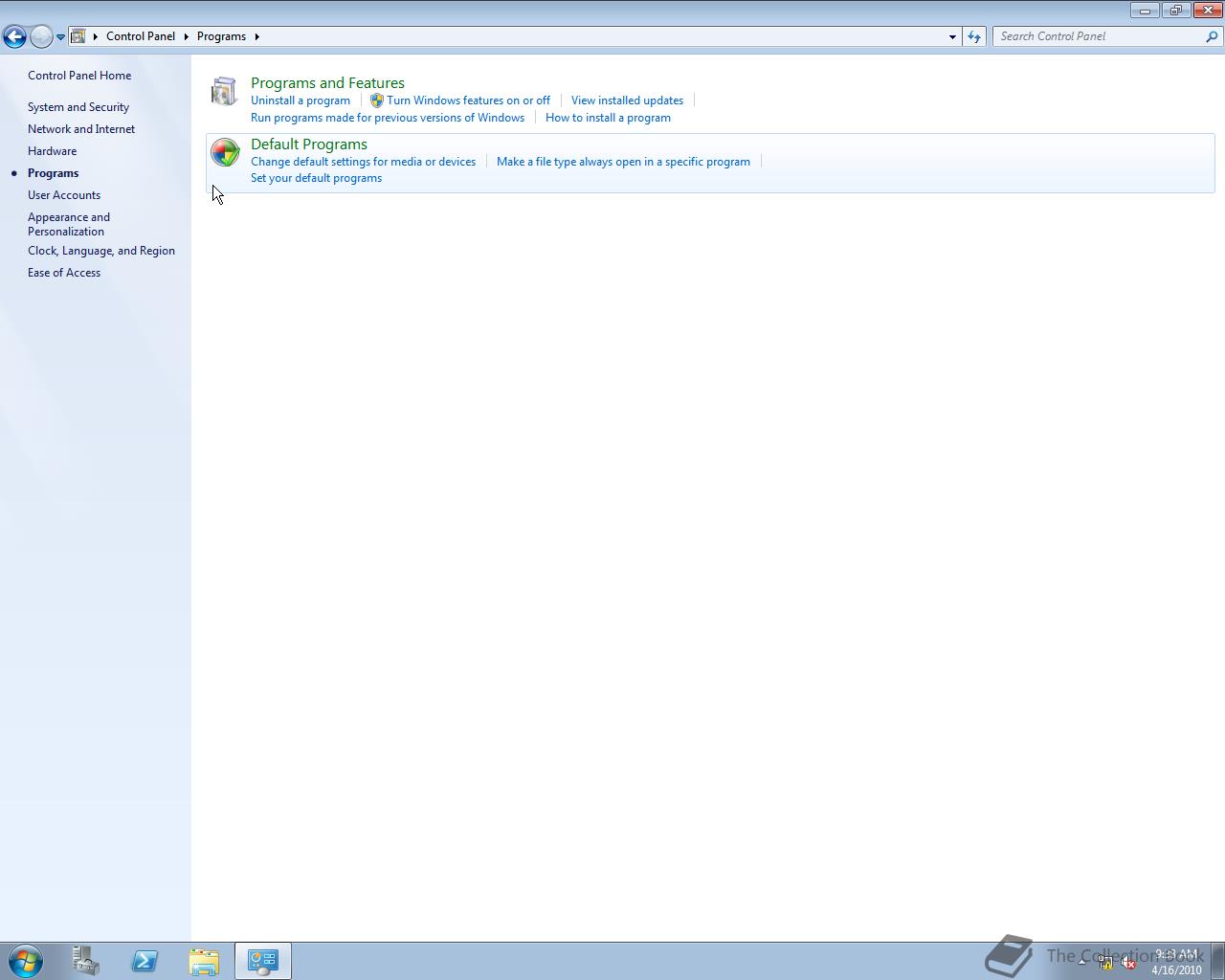Screen dimensions: 1225x980
Task: Launch Server Manager from taskbar
Action: pos(85,961)
